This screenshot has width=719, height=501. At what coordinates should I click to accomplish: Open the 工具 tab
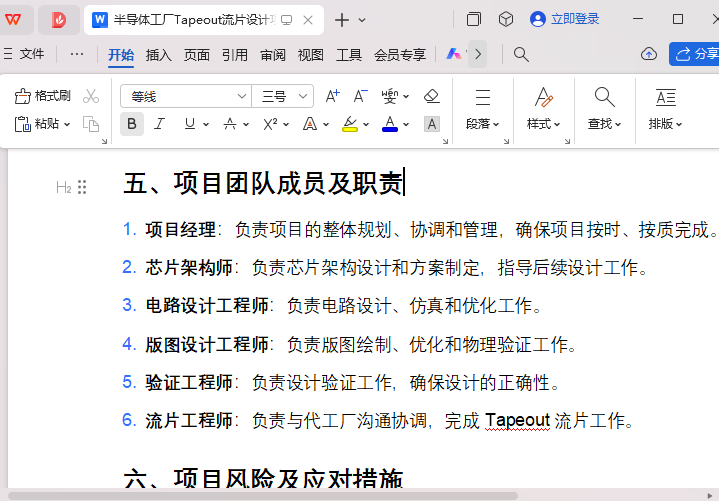[x=349, y=55]
